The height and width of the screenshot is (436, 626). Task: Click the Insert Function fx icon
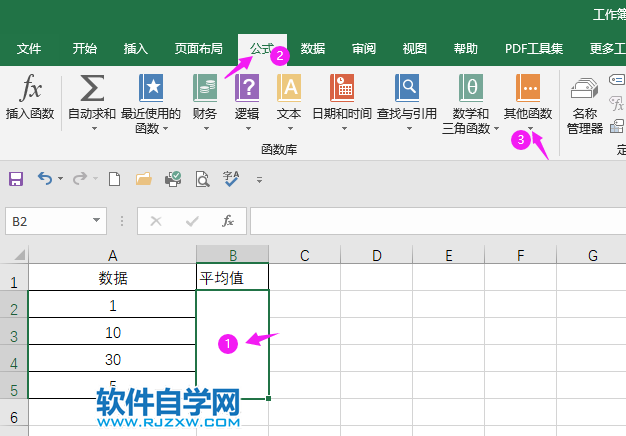pos(30,87)
